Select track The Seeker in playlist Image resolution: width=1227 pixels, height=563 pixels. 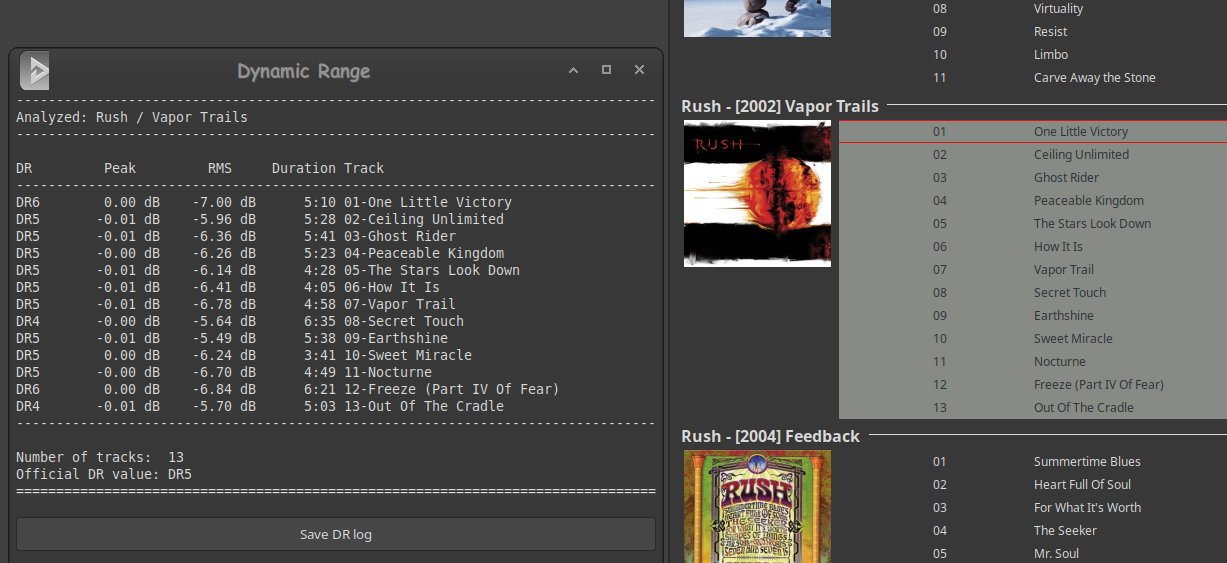[x=1033, y=530]
